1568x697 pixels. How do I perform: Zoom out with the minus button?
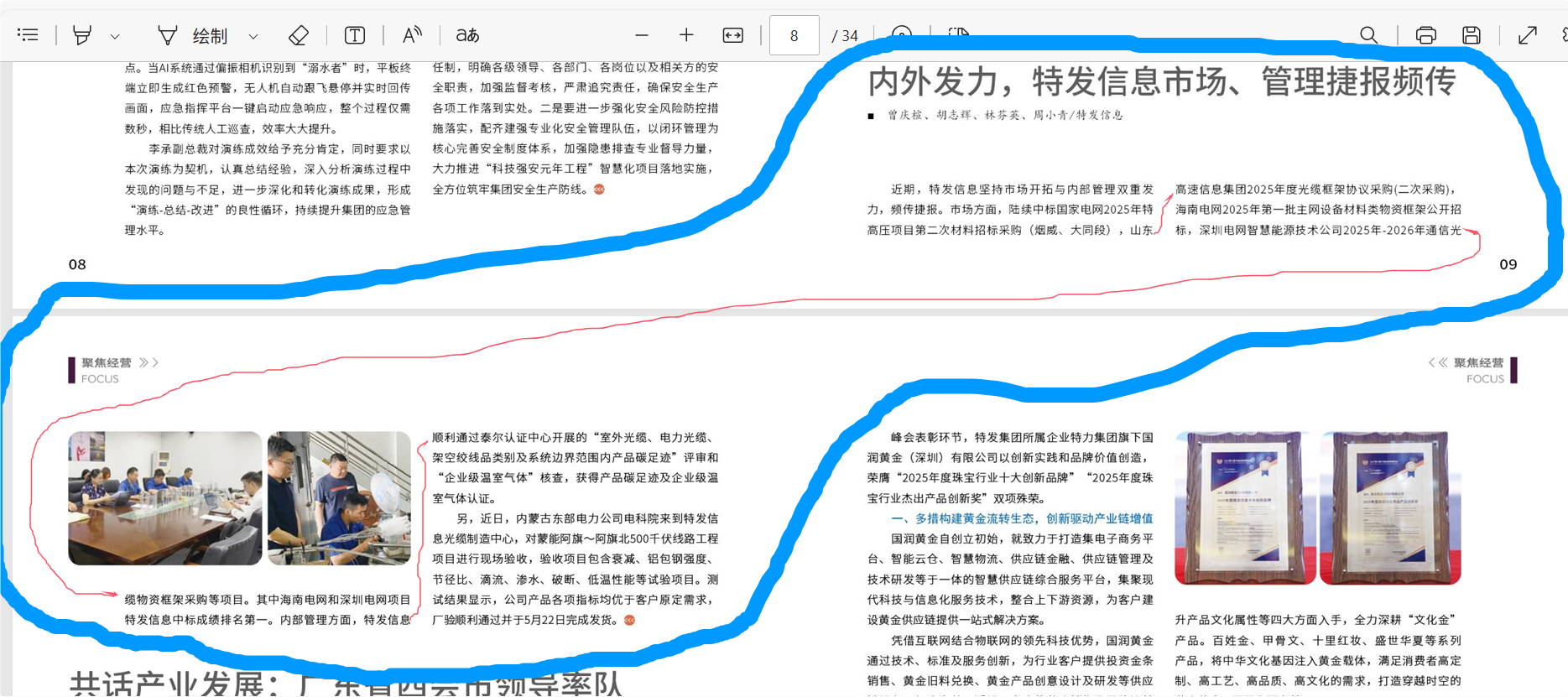click(x=642, y=35)
